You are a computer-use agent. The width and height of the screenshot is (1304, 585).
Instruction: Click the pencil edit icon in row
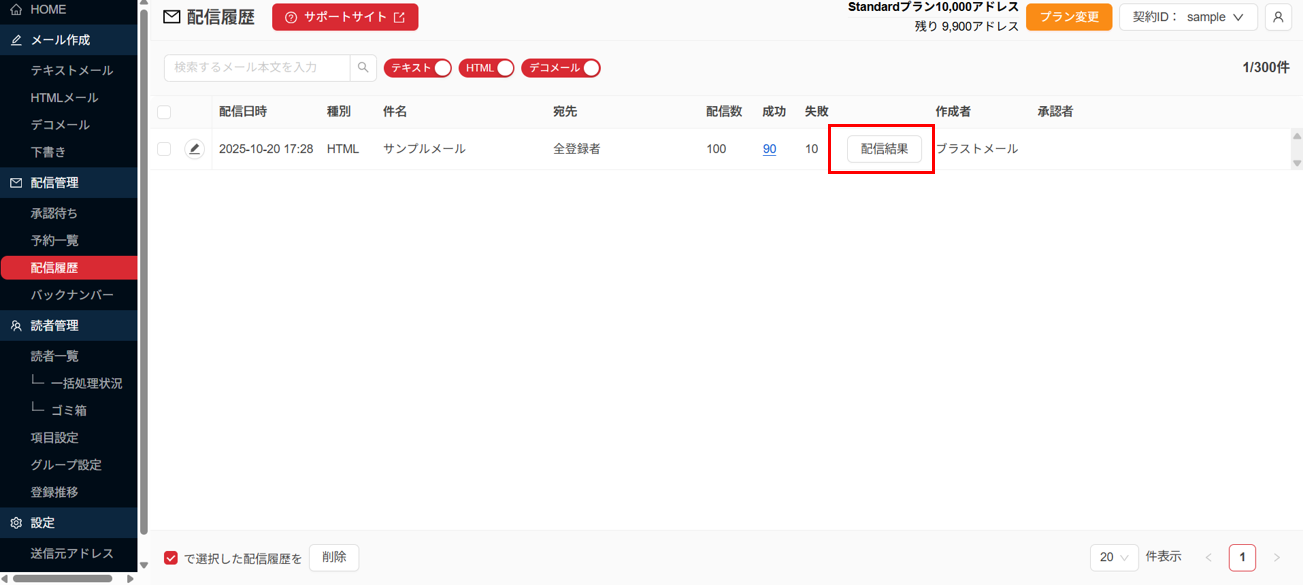point(195,149)
